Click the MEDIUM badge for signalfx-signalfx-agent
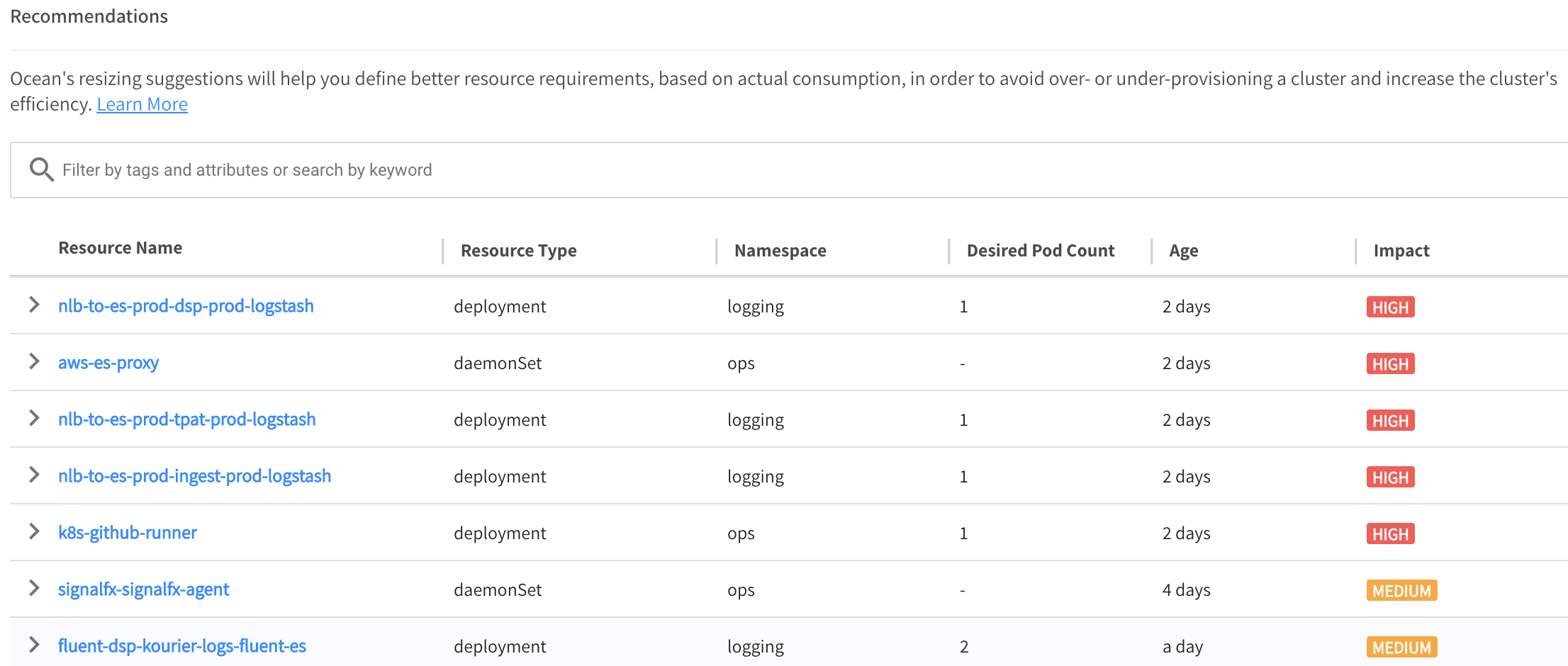 pos(1401,590)
